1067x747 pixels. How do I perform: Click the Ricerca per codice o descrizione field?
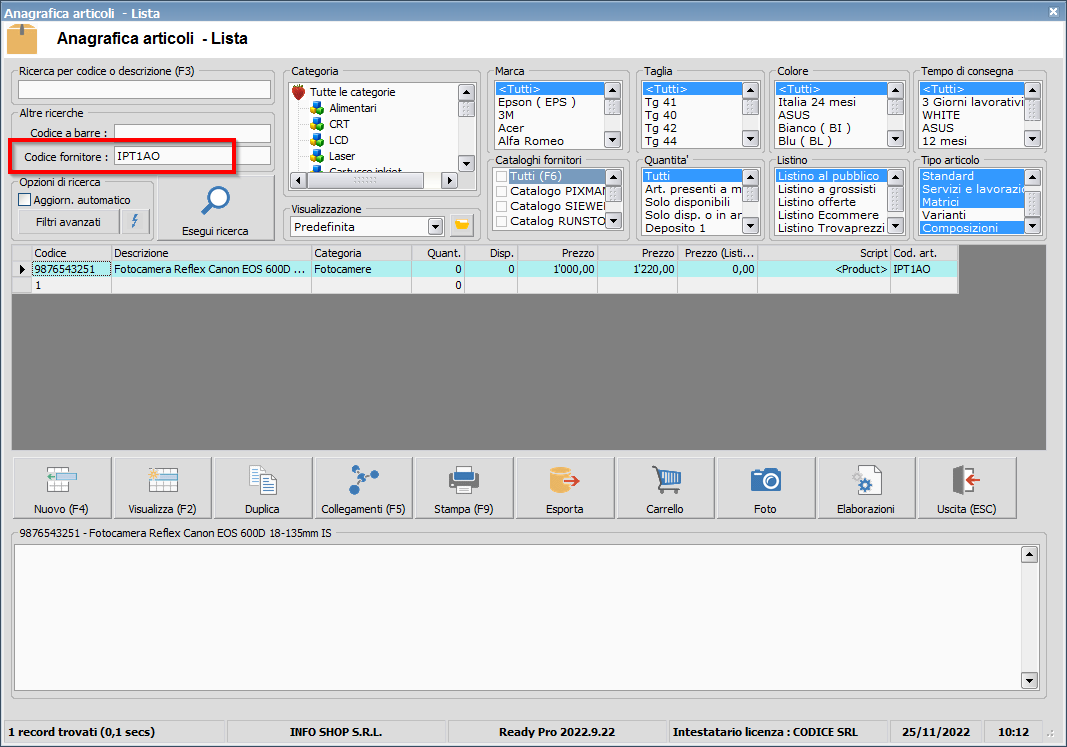tap(144, 90)
